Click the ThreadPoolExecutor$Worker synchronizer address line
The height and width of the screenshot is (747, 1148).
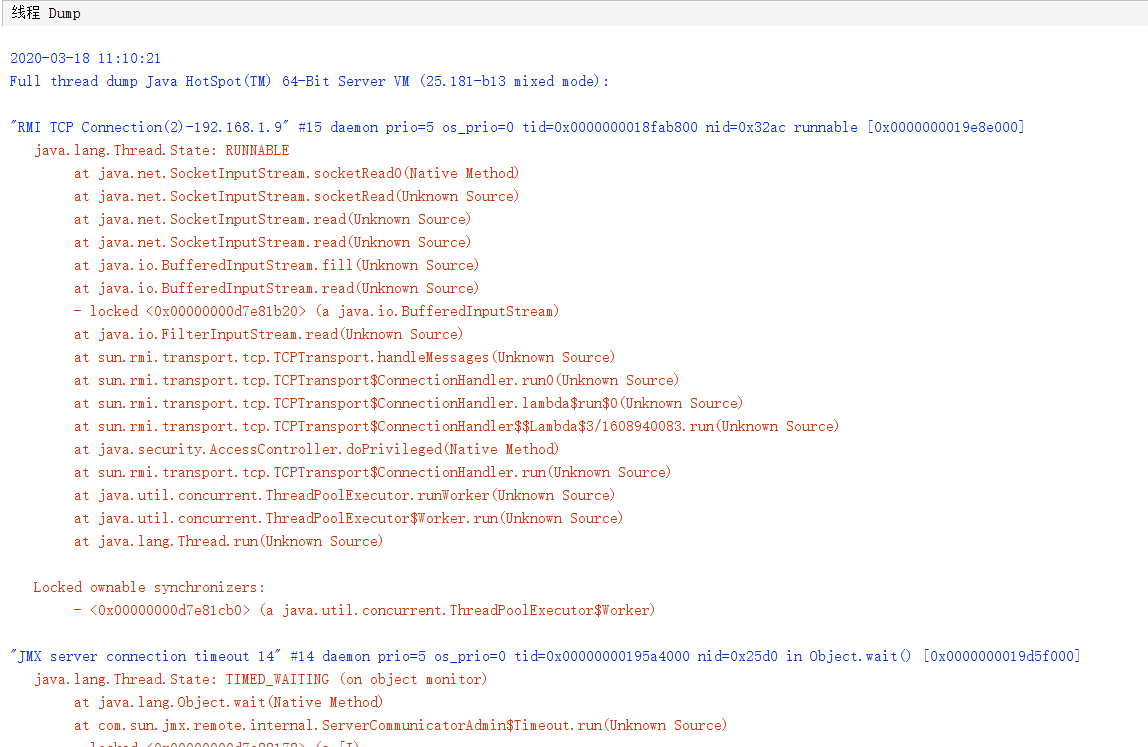tap(350, 609)
